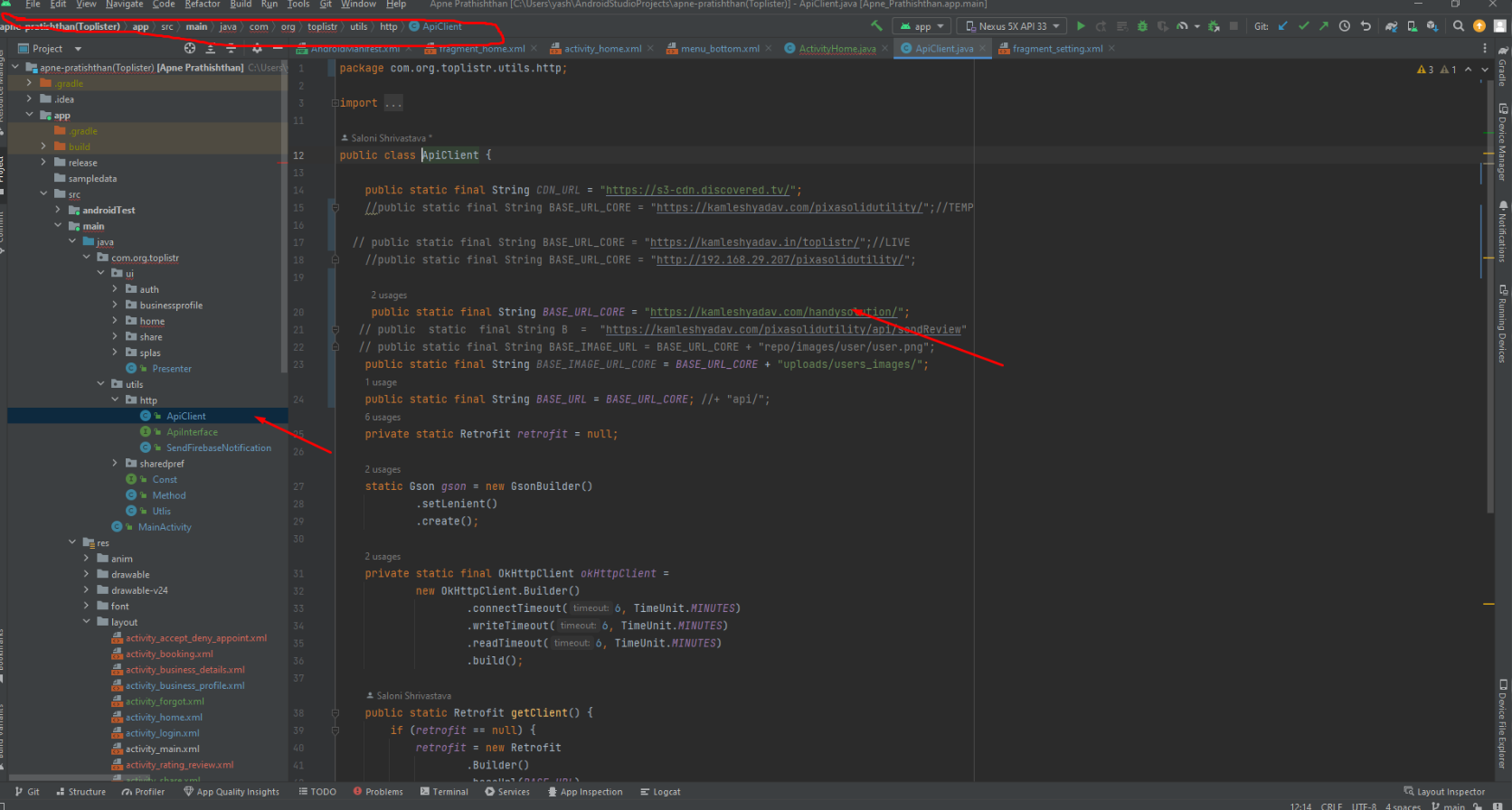Viewport: 1512px width, 810px height.
Task: Open SDK Manager toolbar icon
Action: click(1432, 26)
